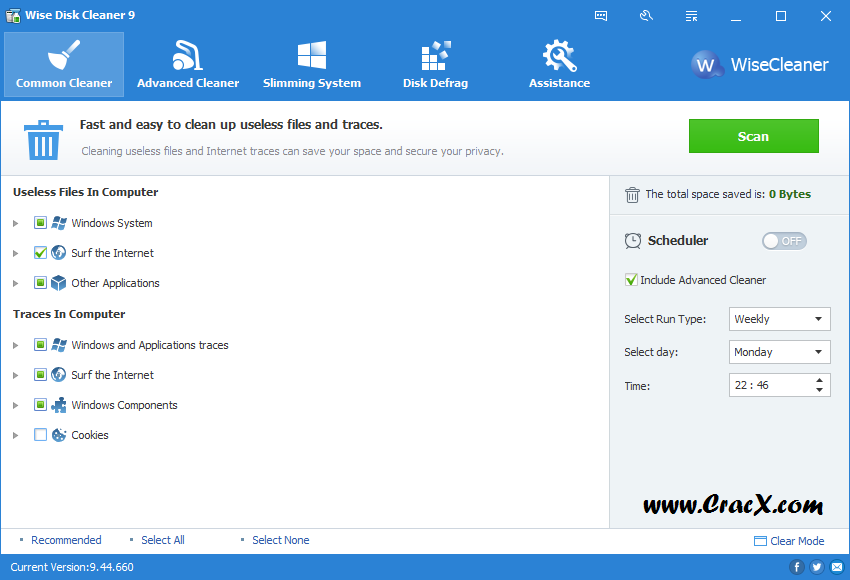
Task: Toggle Surf the Internet checkbox under Traces
Action: point(40,375)
